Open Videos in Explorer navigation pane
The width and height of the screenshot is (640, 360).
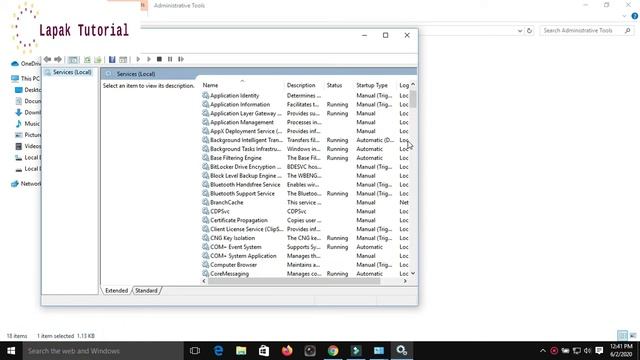(x=28, y=146)
